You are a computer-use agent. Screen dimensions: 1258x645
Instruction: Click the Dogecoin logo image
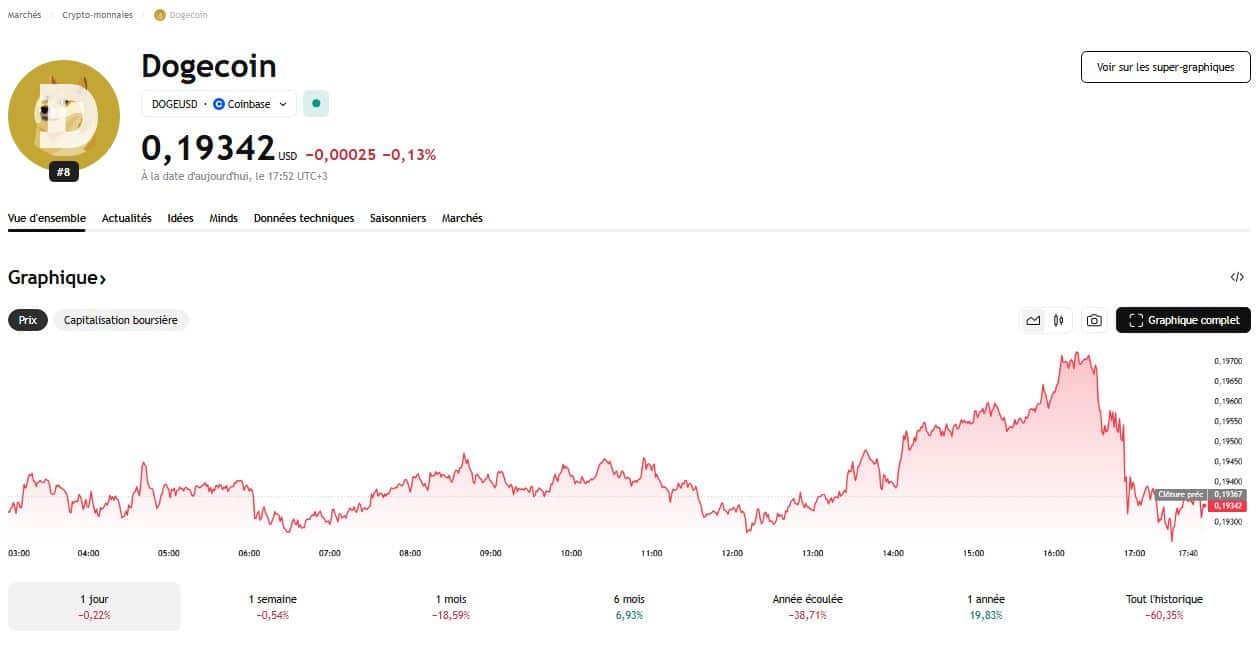pyautogui.click(x=64, y=115)
